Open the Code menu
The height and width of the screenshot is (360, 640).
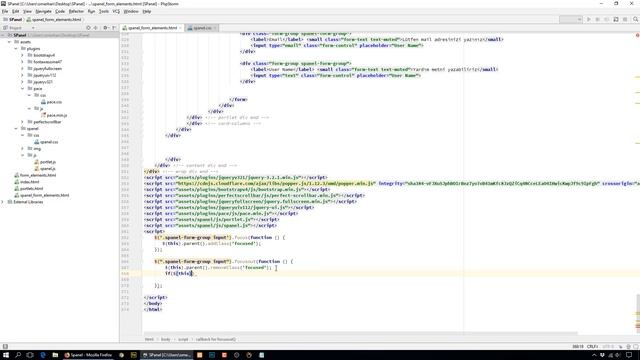tap(60, 11)
